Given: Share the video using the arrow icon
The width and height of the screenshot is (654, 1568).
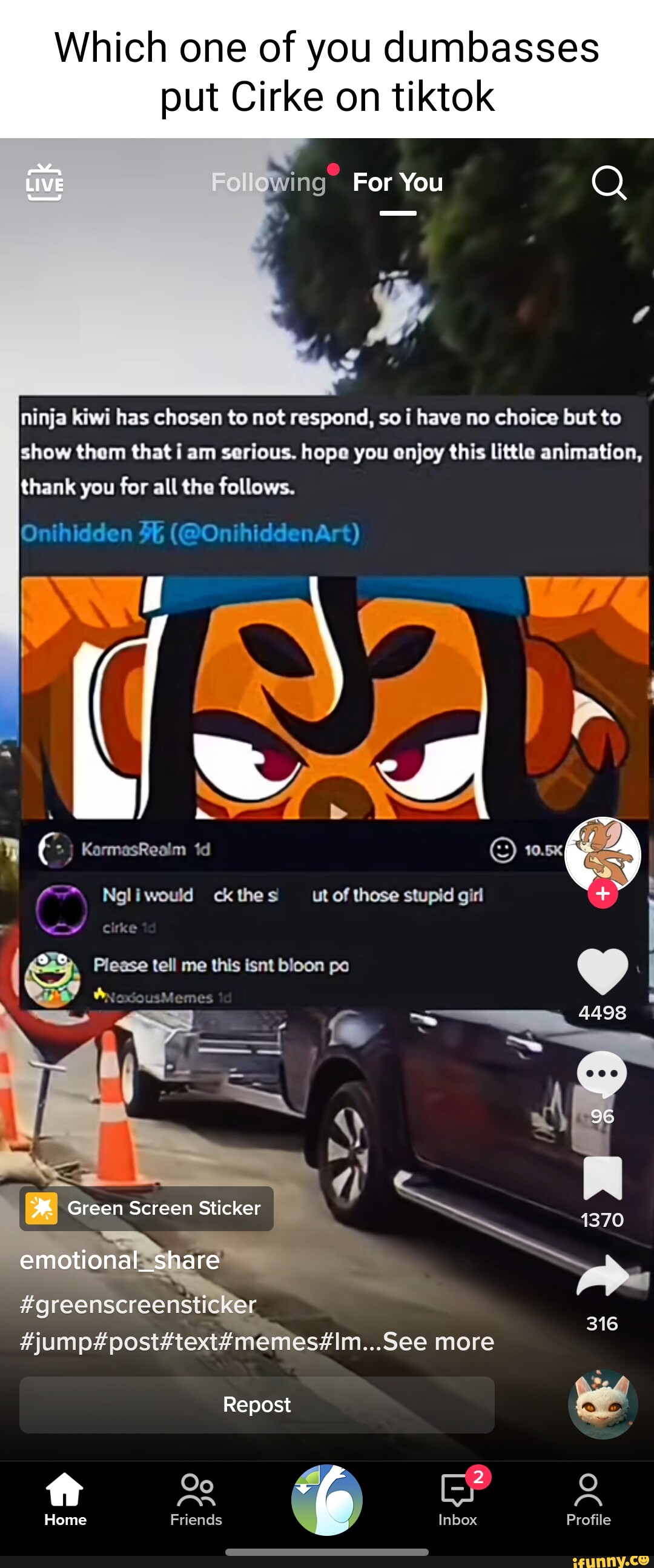Looking at the screenshot, I should point(603,1275).
